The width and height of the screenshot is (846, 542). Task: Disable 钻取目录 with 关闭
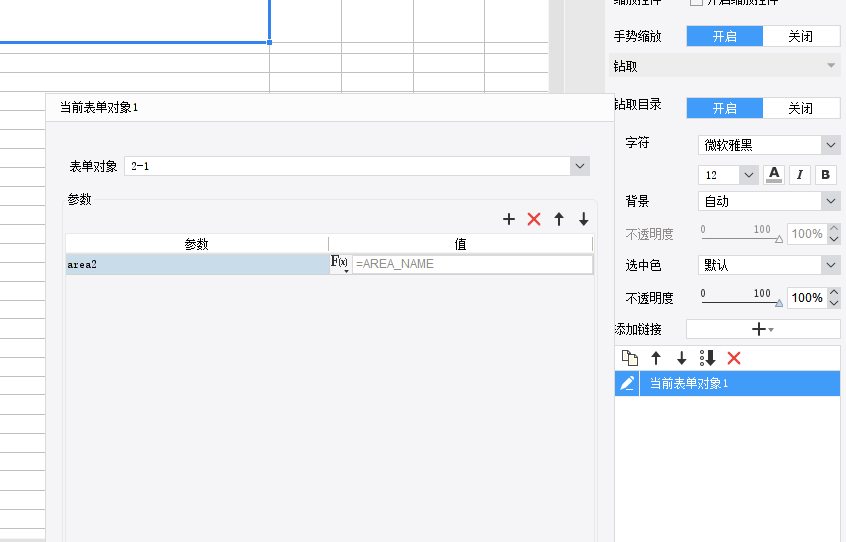(x=801, y=108)
